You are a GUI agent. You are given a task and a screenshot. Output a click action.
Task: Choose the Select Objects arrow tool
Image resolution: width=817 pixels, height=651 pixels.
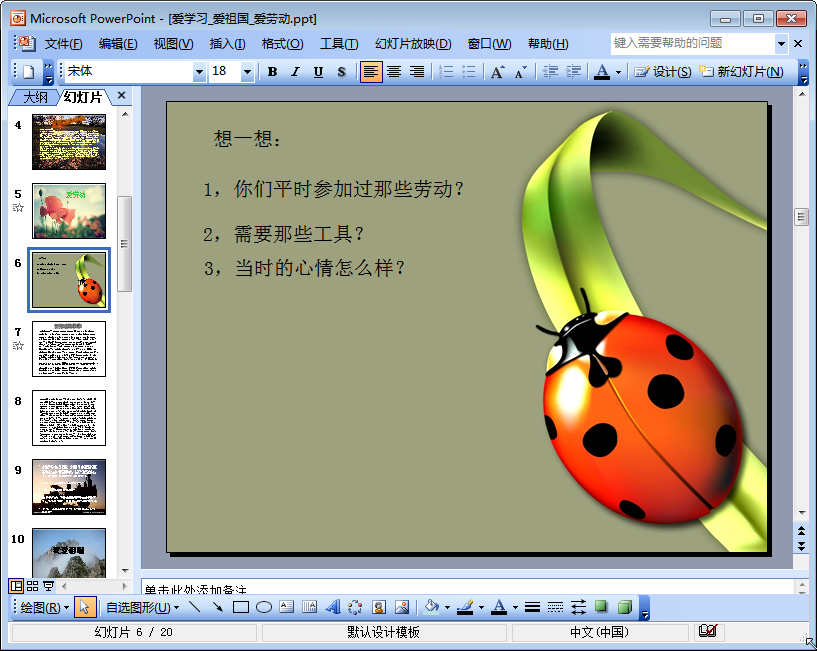pyautogui.click(x=85, y=607)
